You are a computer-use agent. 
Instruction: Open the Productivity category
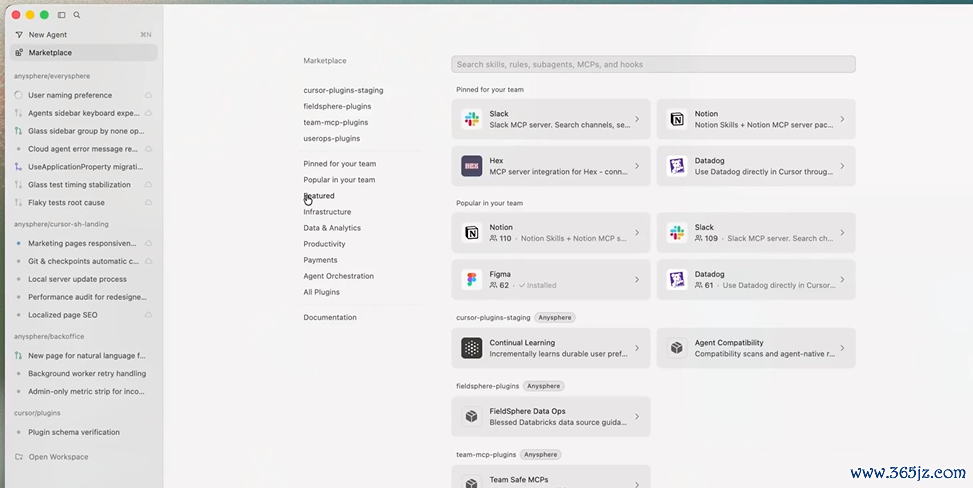(324, 244)
